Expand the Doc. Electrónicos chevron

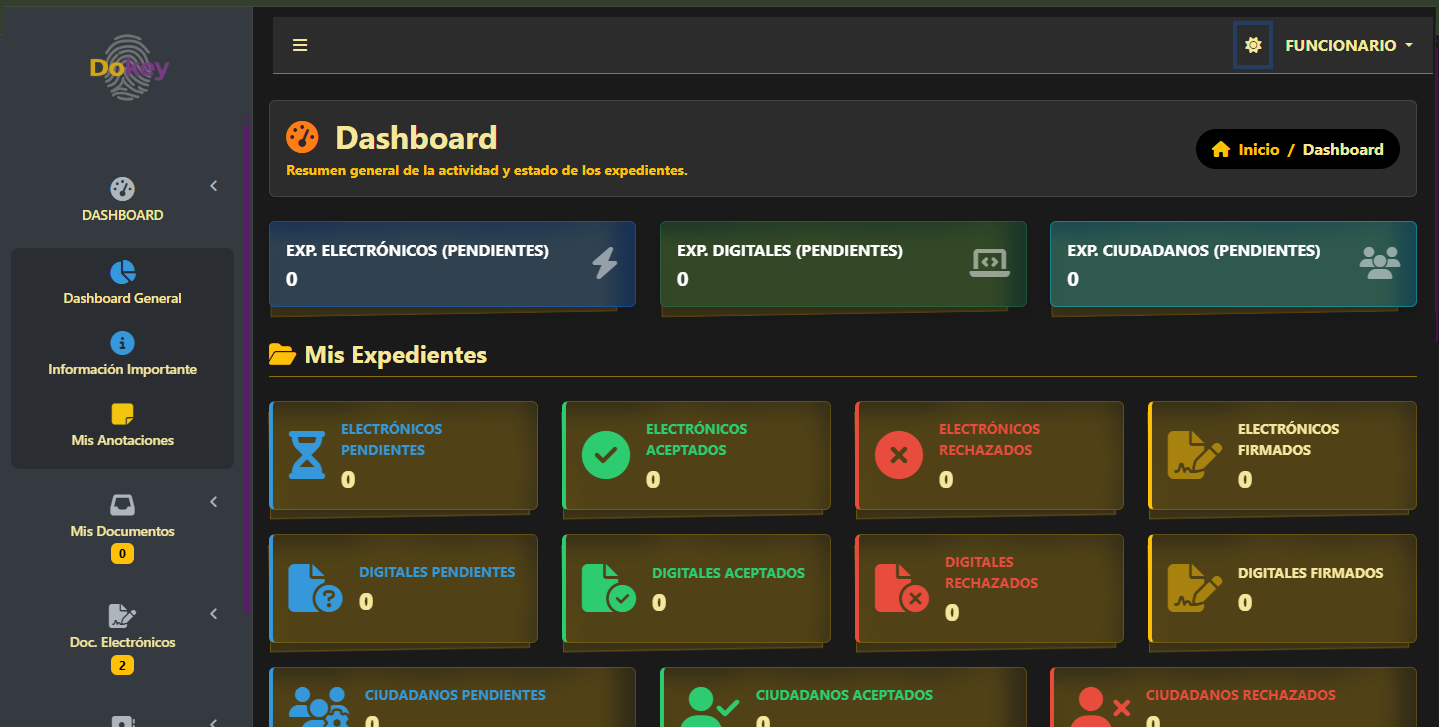click(x=213, y=613)
